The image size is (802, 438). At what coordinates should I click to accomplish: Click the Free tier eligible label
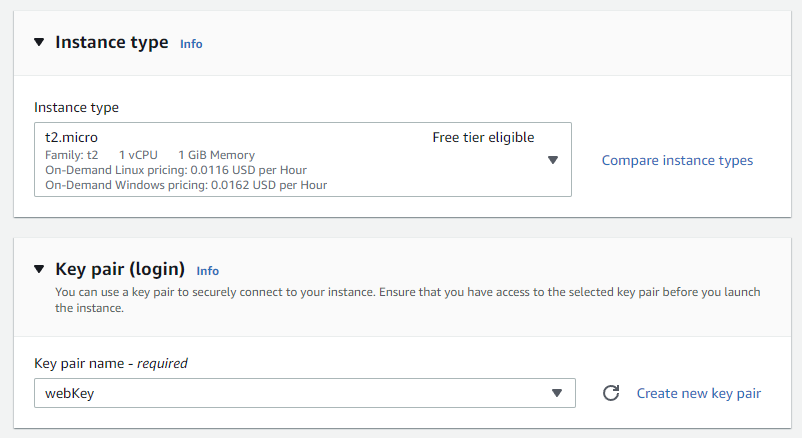[x=483, y=137]
